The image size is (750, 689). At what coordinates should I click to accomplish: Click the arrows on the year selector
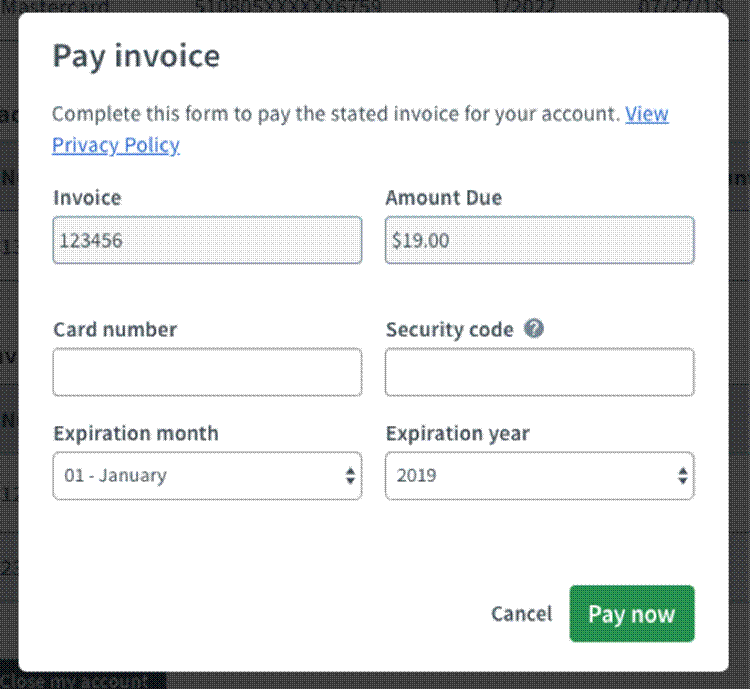click(683, 476)
